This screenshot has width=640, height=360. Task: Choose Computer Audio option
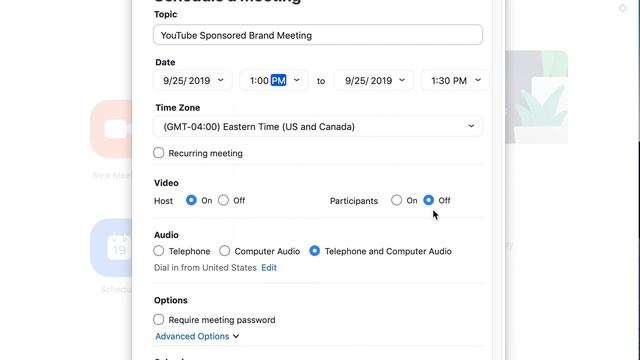pos(224,251)
